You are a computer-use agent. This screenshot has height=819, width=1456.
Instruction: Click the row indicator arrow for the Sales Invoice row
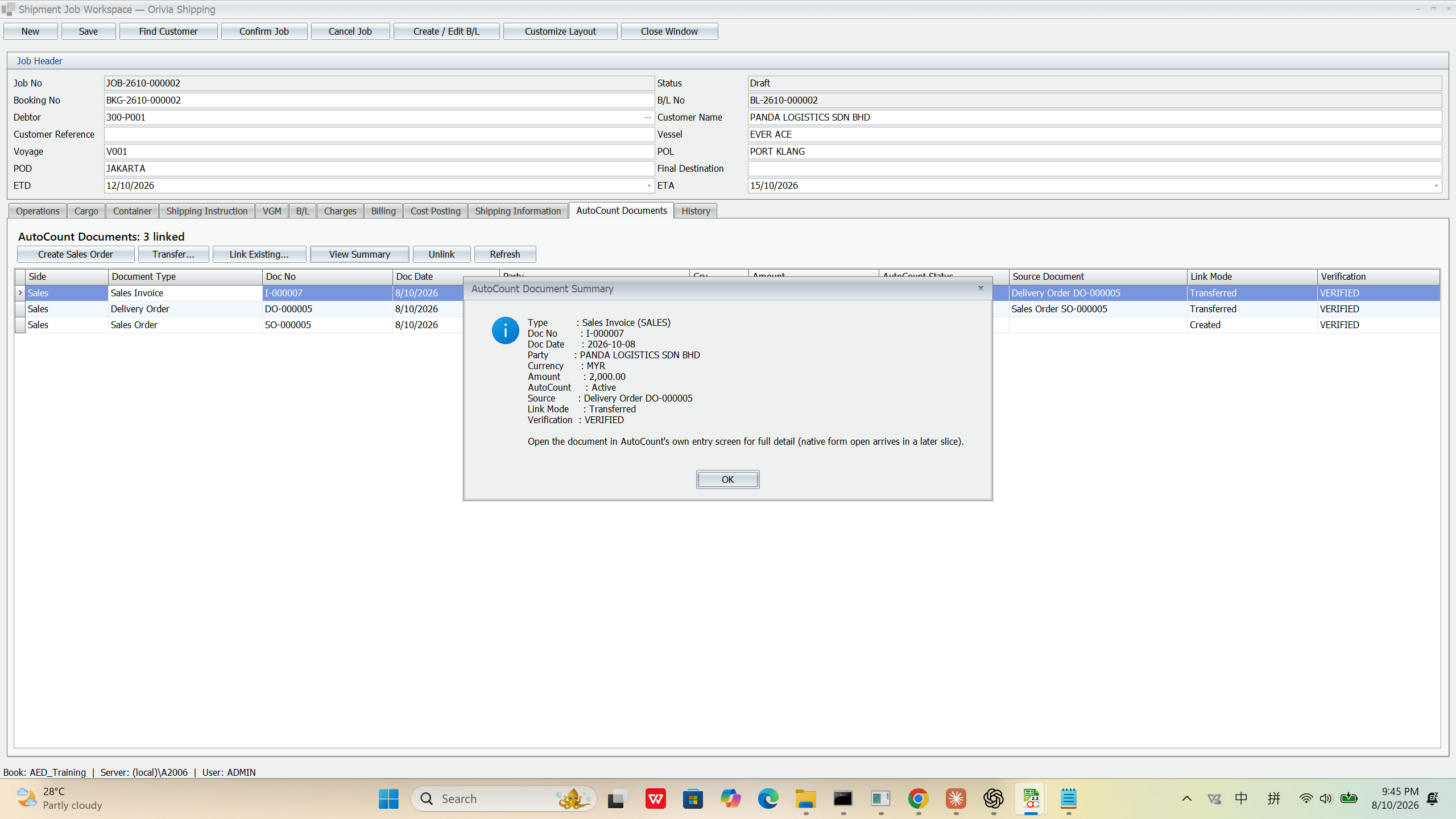click(x=20, y=293)
